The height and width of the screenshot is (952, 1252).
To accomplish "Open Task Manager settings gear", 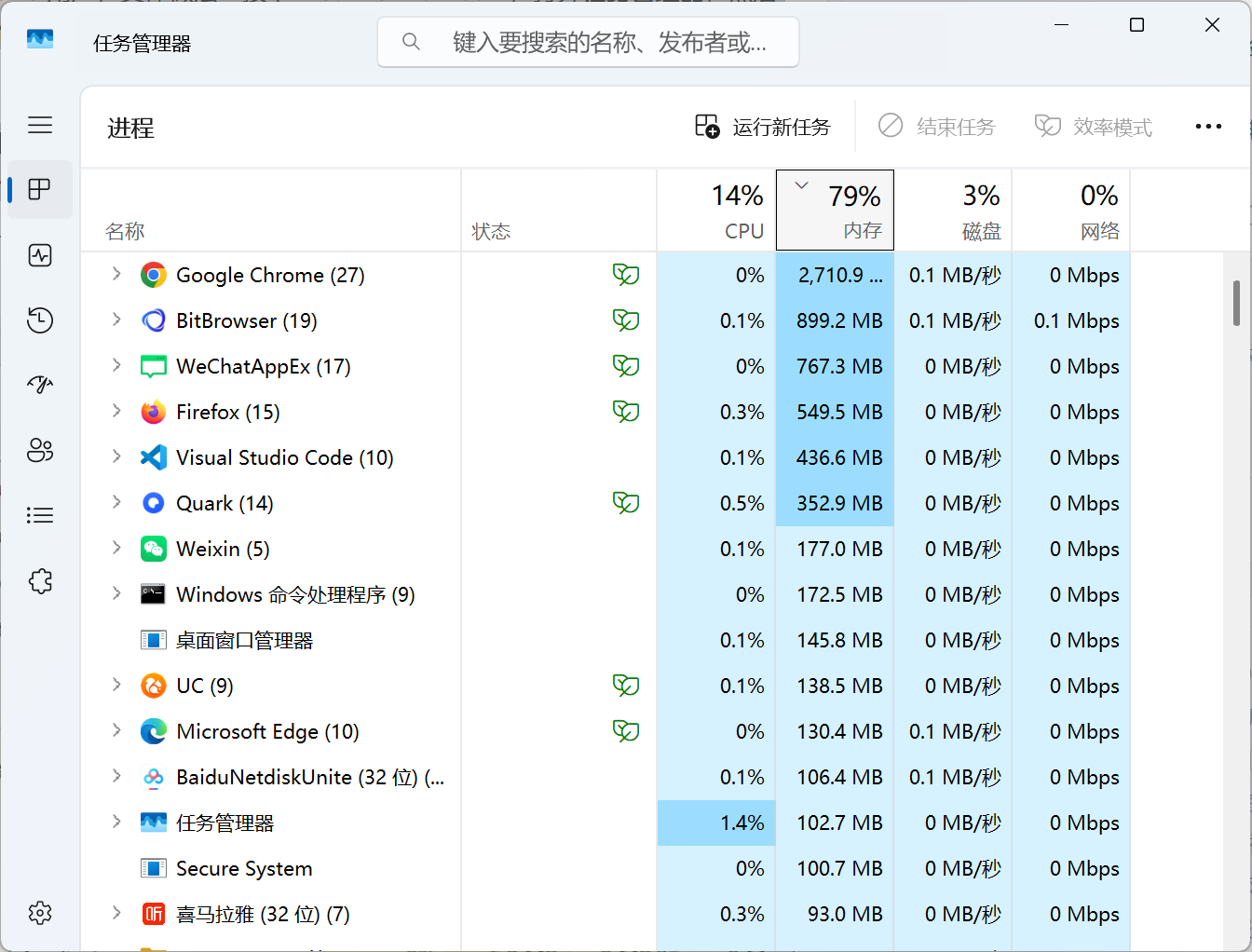I will tap(40, 913).
